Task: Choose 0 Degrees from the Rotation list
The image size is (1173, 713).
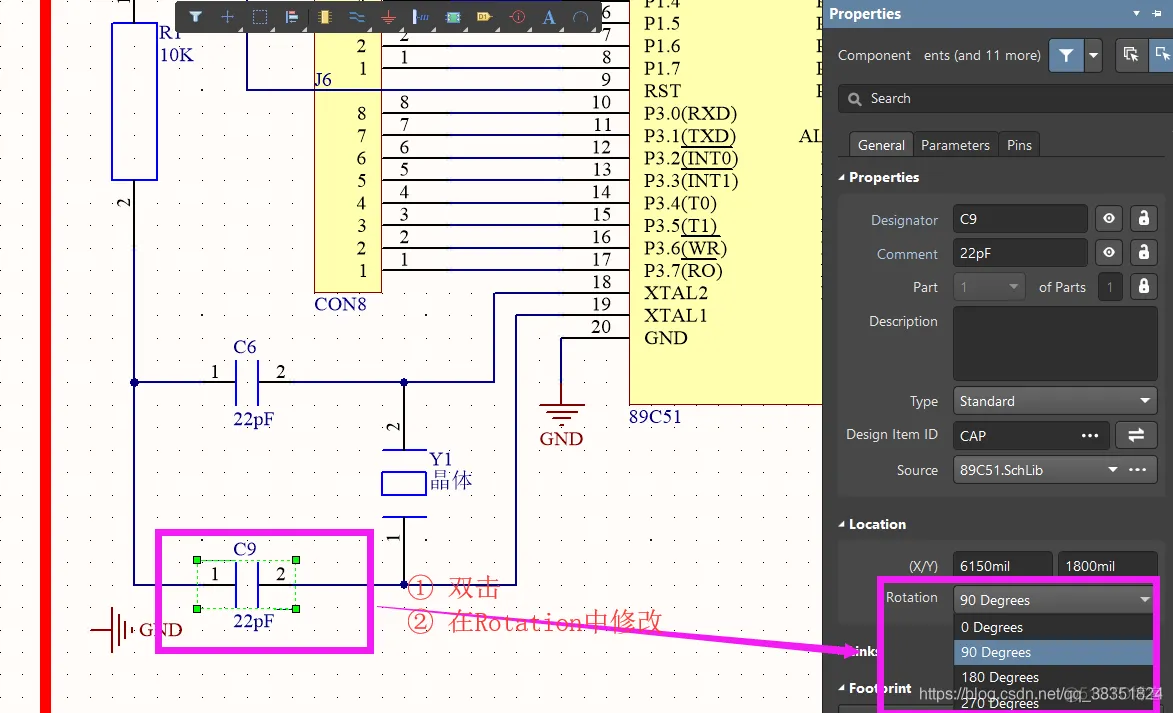Action: pos(1053,627)
